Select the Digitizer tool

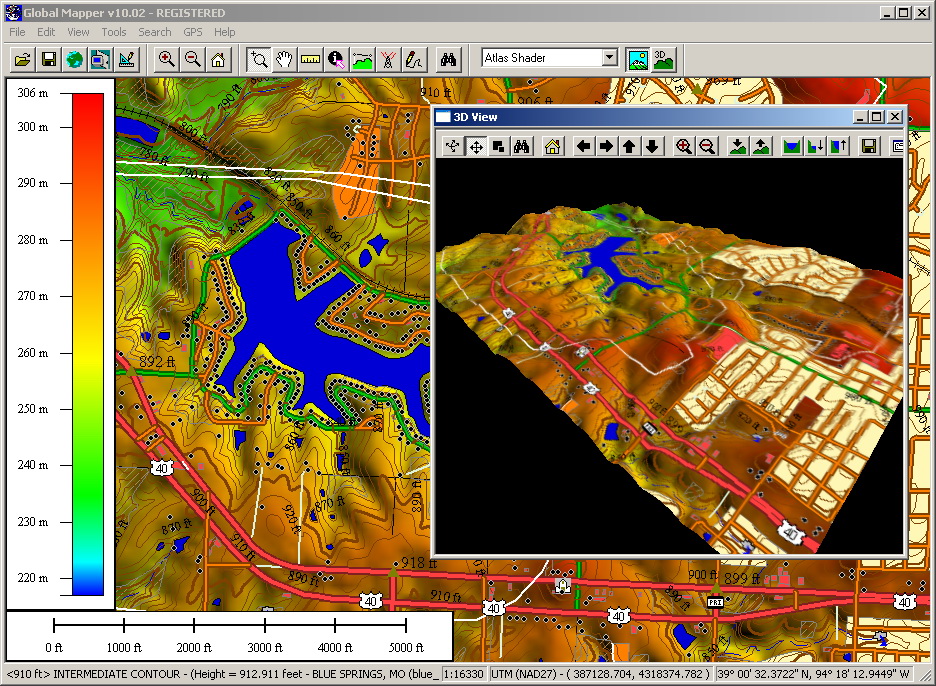(413, 59)
